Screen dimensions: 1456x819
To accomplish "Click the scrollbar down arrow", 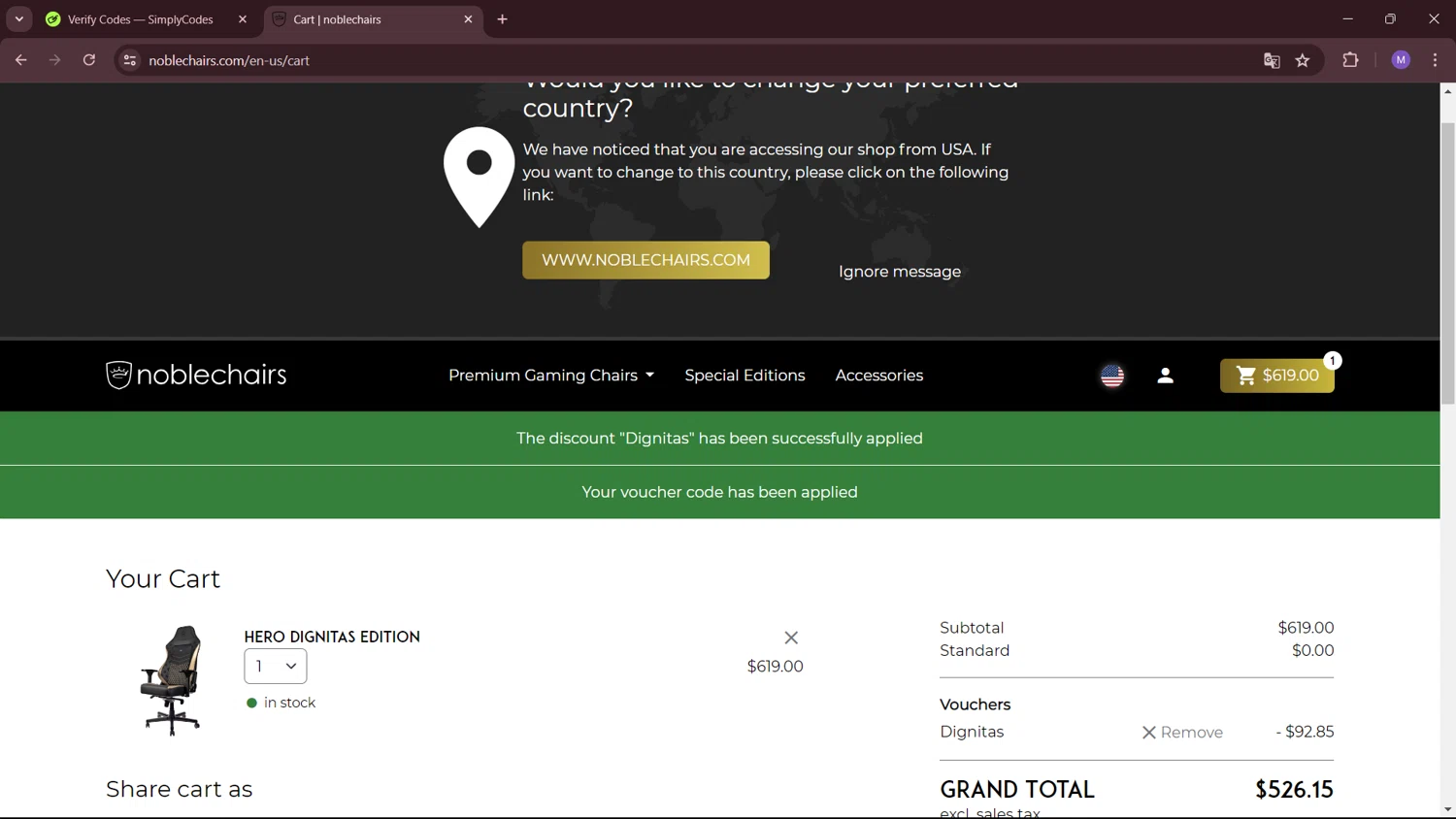I will [1447, 809].
